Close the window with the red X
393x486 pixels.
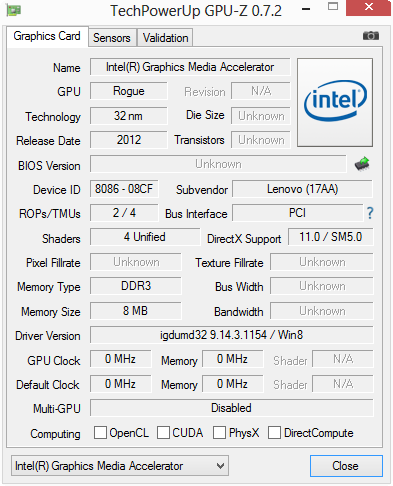pyautogui.click(x=368, y=8)
